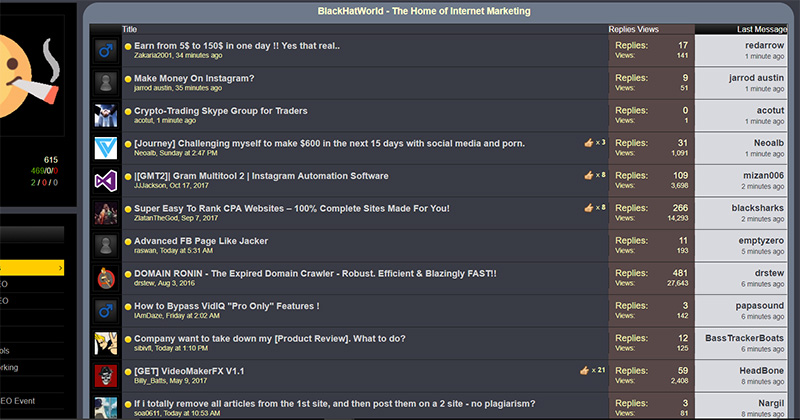Sort by Last Message column header
800x420 pixels.
[x=761, y=30]
